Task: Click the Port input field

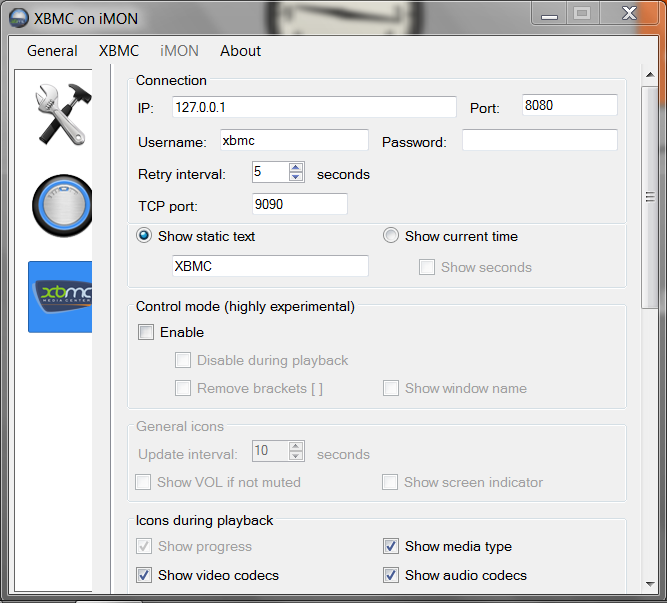Action: [570, 105]
